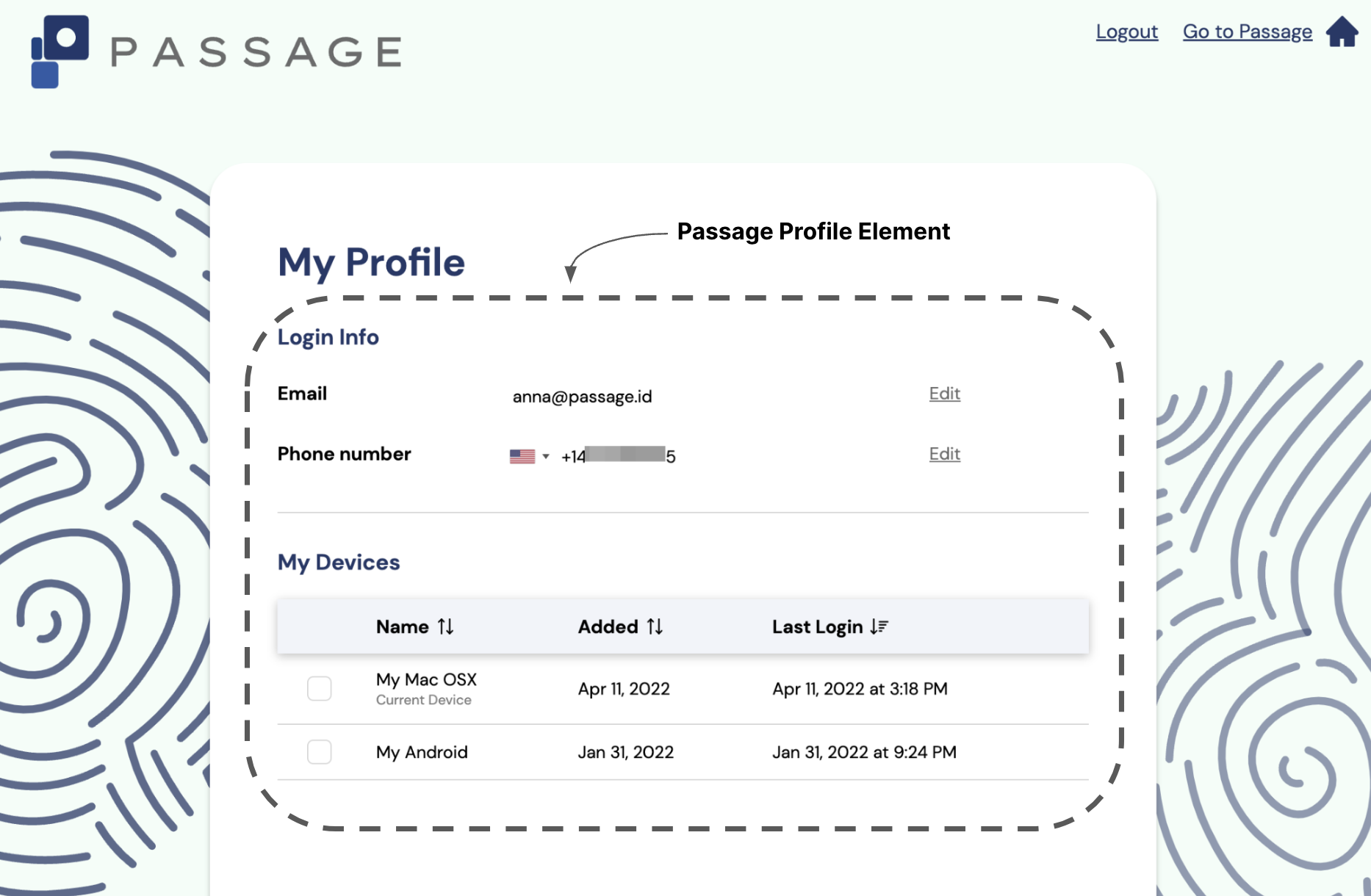The image size is (1371, 896).
Task: Sort devices by Name column arrows
Action: (446, 626)
